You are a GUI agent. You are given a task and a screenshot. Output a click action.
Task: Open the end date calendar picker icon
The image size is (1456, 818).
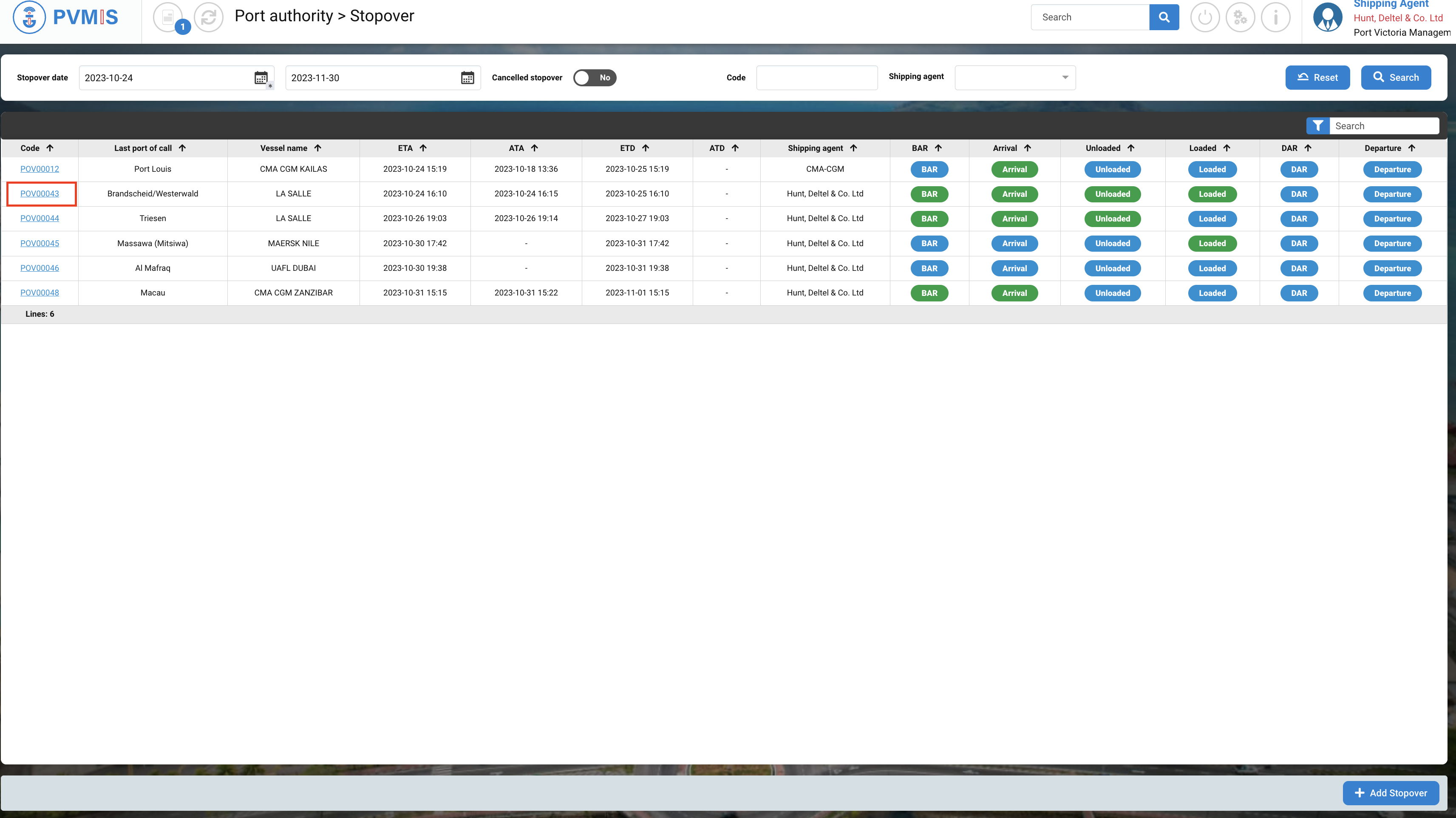pos(467,78)
